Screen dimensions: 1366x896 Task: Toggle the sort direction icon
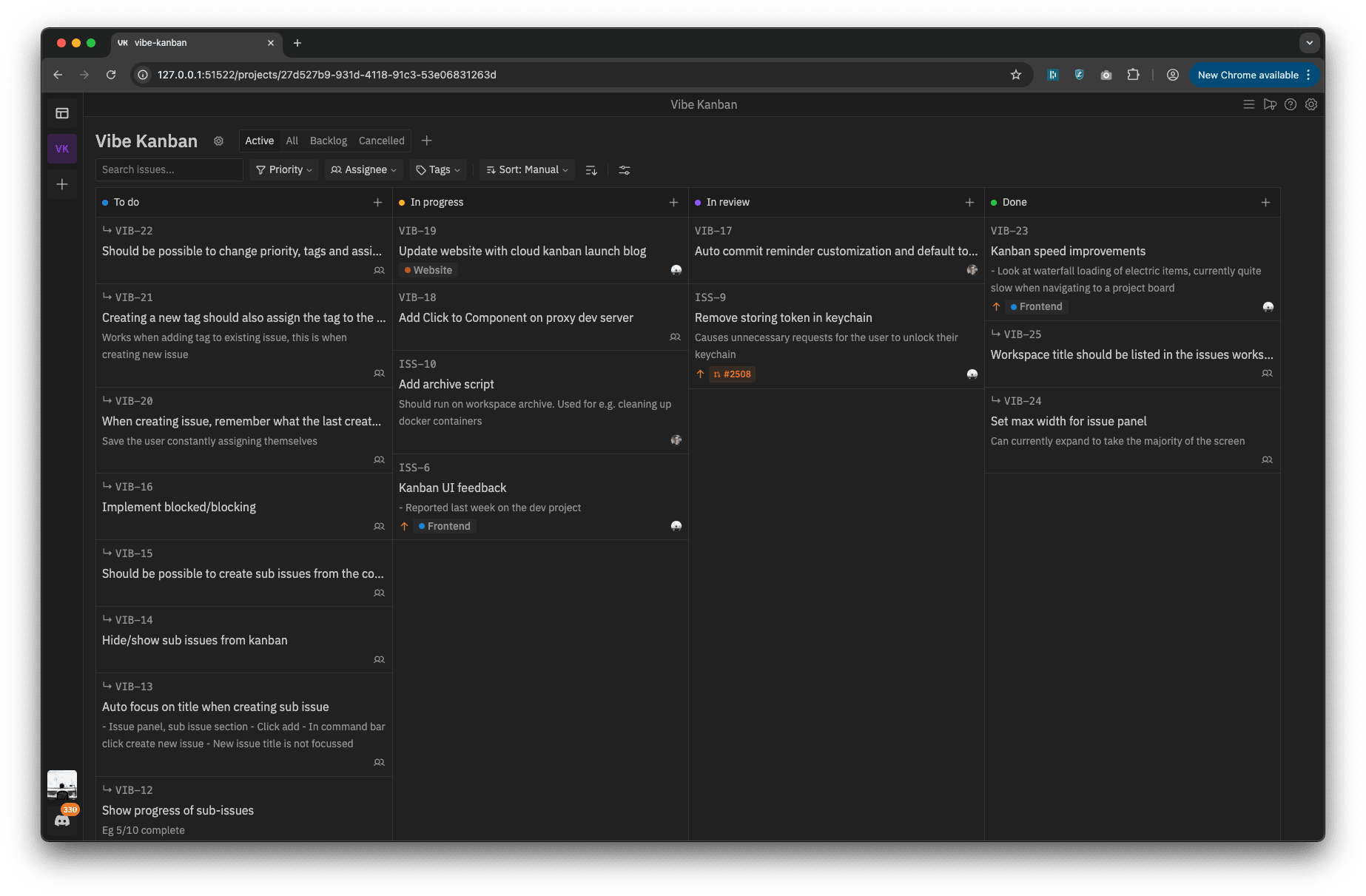[x=591, y=170]
